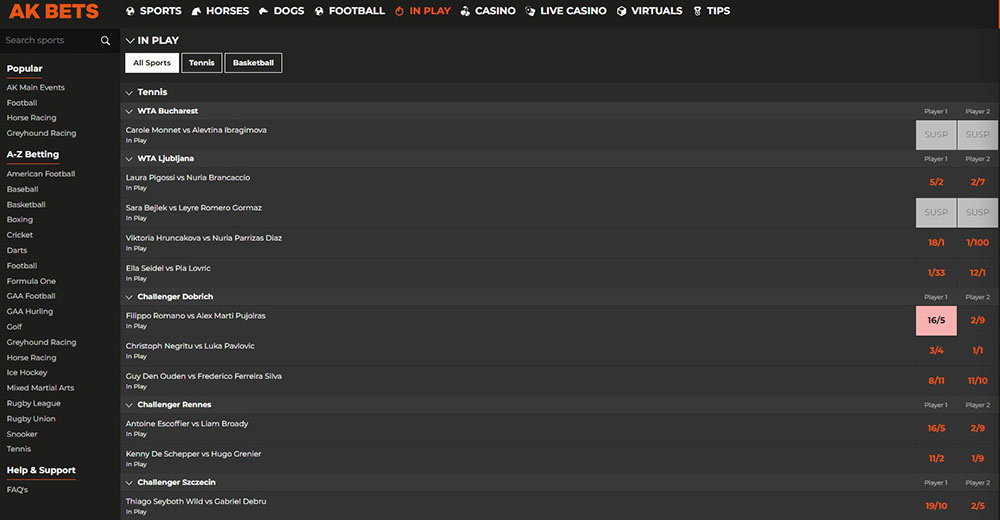
Task: Collapse the Tennis section chevron
Action: point(129,93)
